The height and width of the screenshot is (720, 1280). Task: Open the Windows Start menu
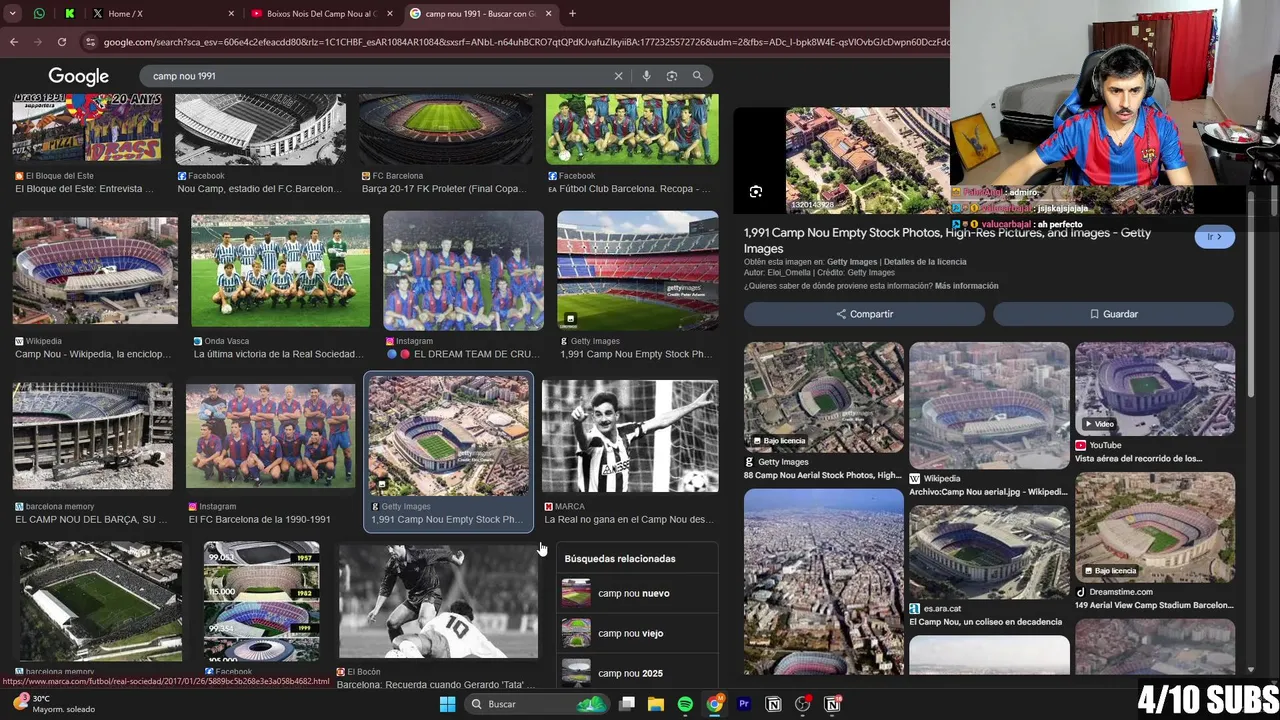tap(447, 704)
